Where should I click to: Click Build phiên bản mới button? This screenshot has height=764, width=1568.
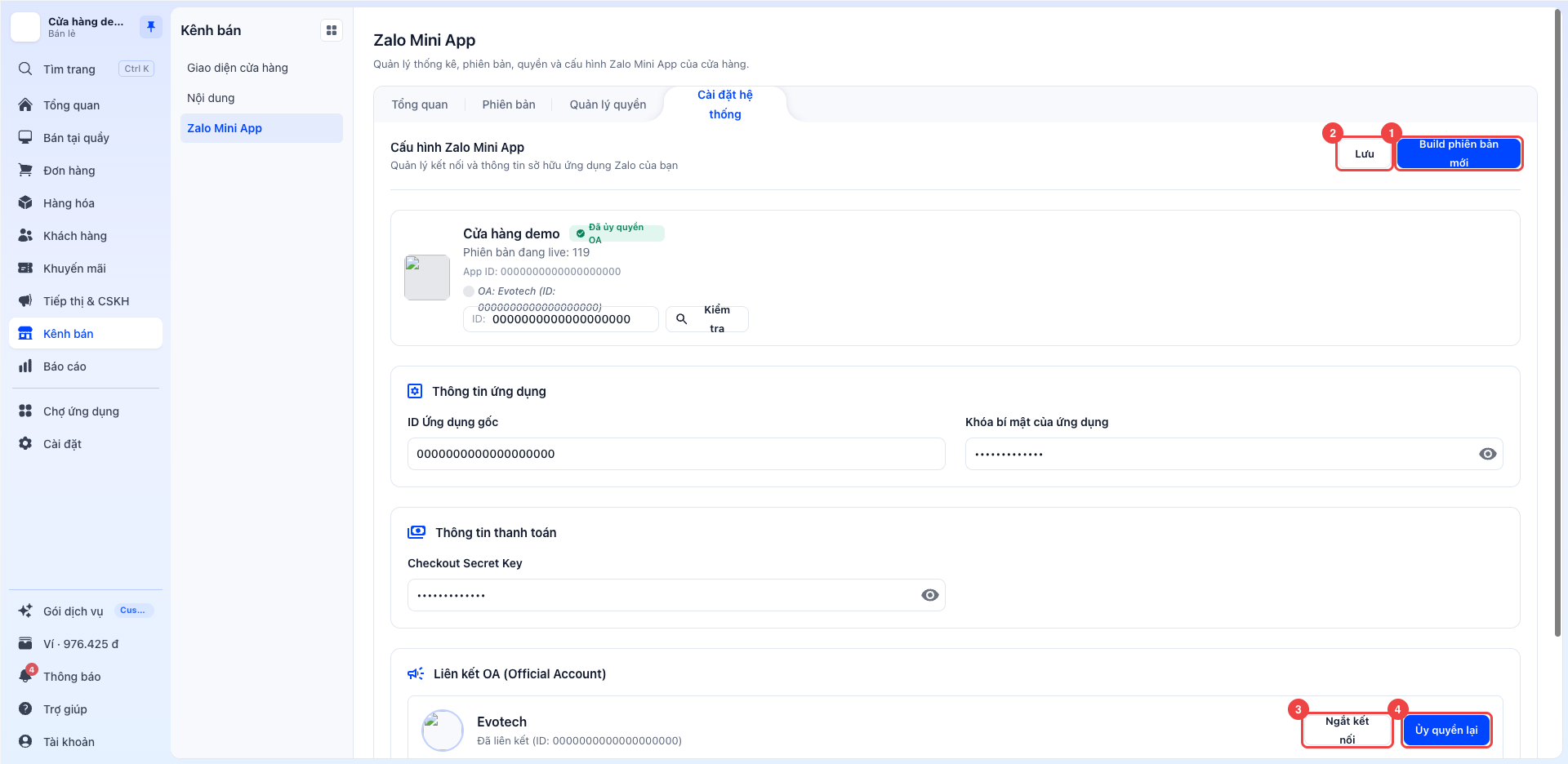tap(1459, 153)
